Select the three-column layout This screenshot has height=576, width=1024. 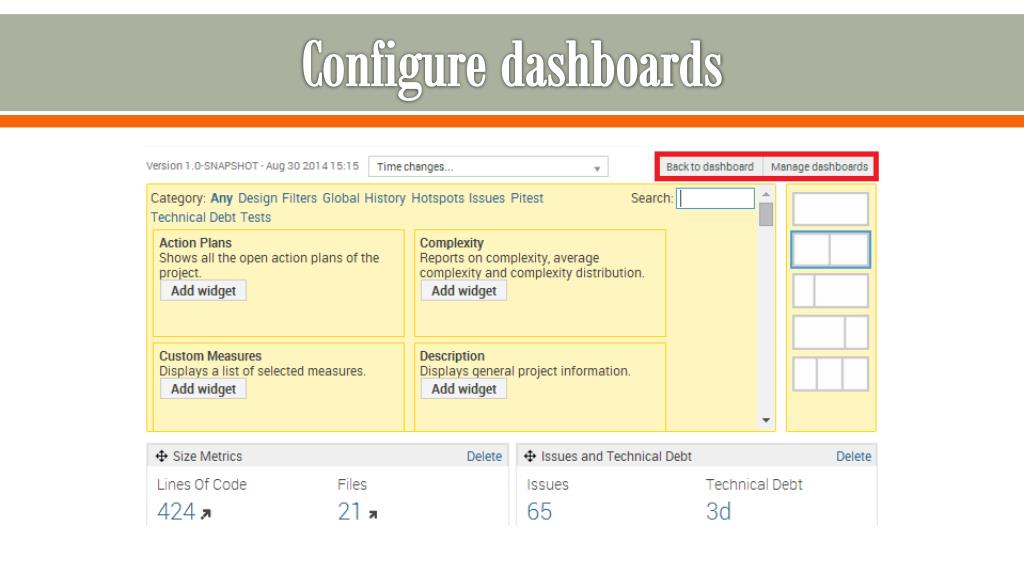pyautogui.click(x=830, y=374)
